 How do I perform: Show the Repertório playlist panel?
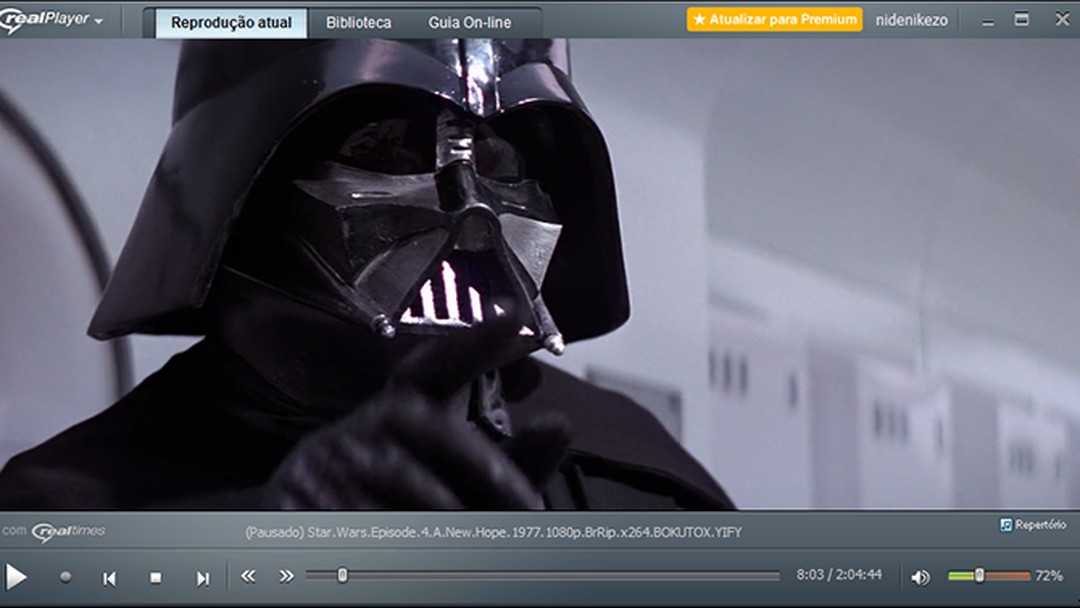(x=1033, y=524)
